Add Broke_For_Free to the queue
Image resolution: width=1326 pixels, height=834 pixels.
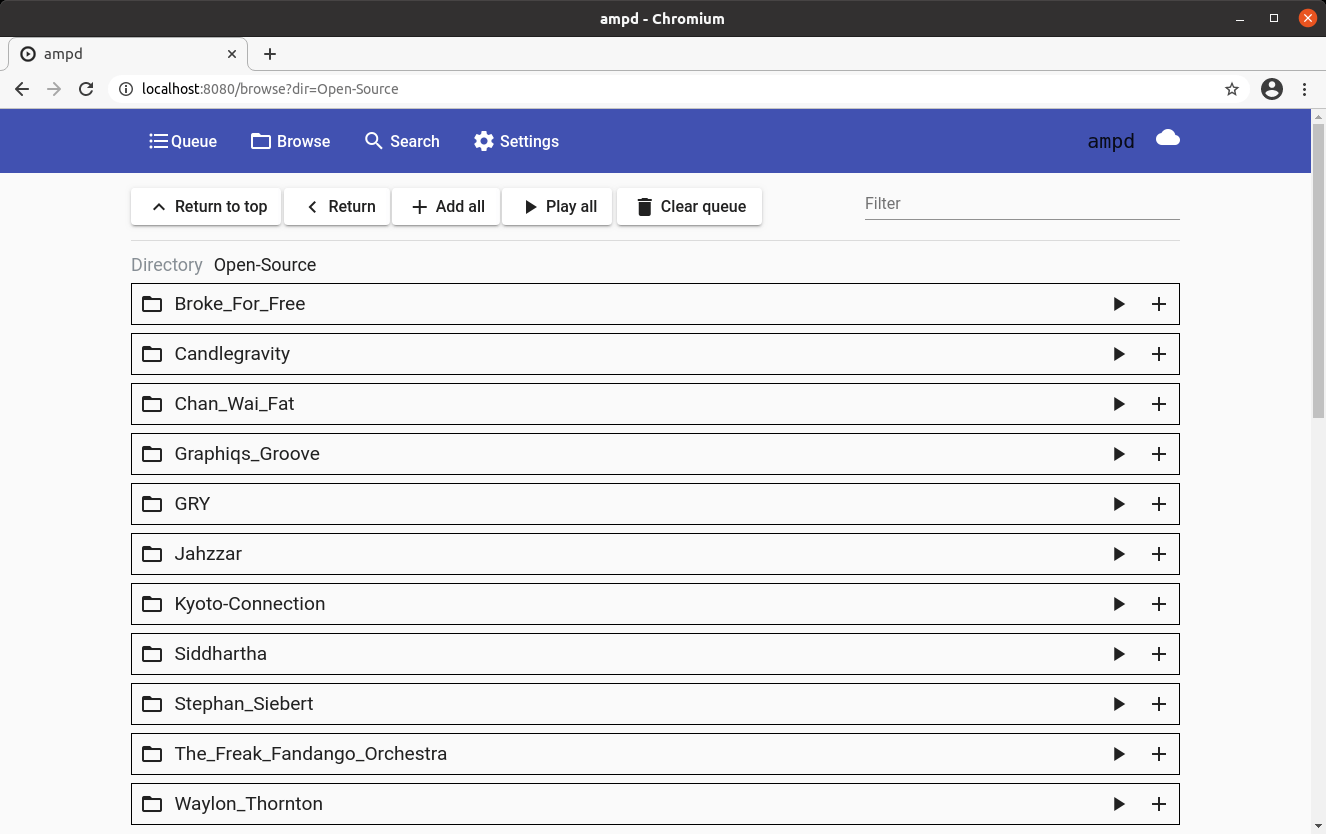pyautogui.click(x=1159, y=304)
